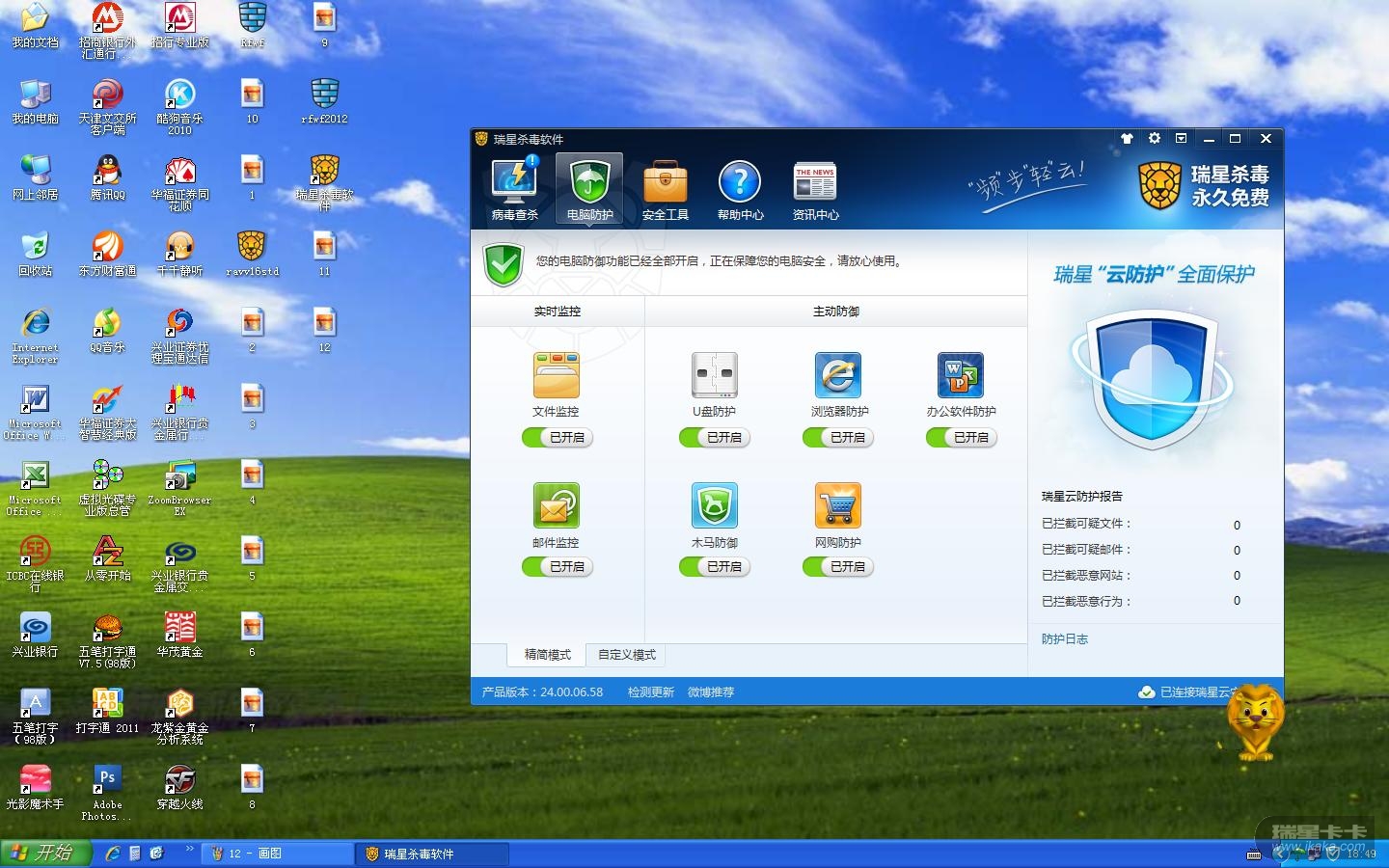This screenshot has height=868, width=1389.
Task: Toggle the 网购防护 已开启 switch
Action: 838,567
